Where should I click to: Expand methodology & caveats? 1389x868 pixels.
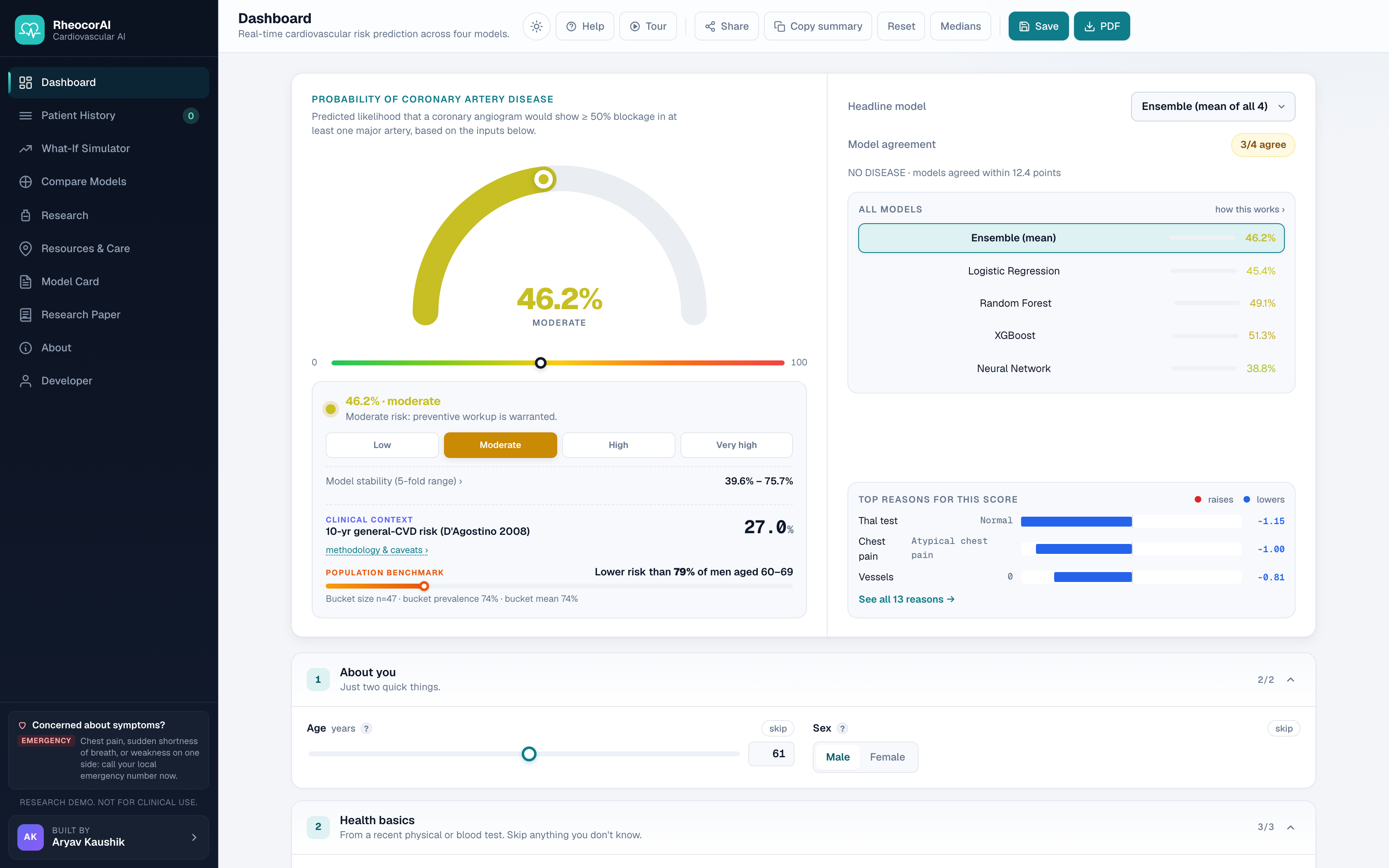coord(377,550)
